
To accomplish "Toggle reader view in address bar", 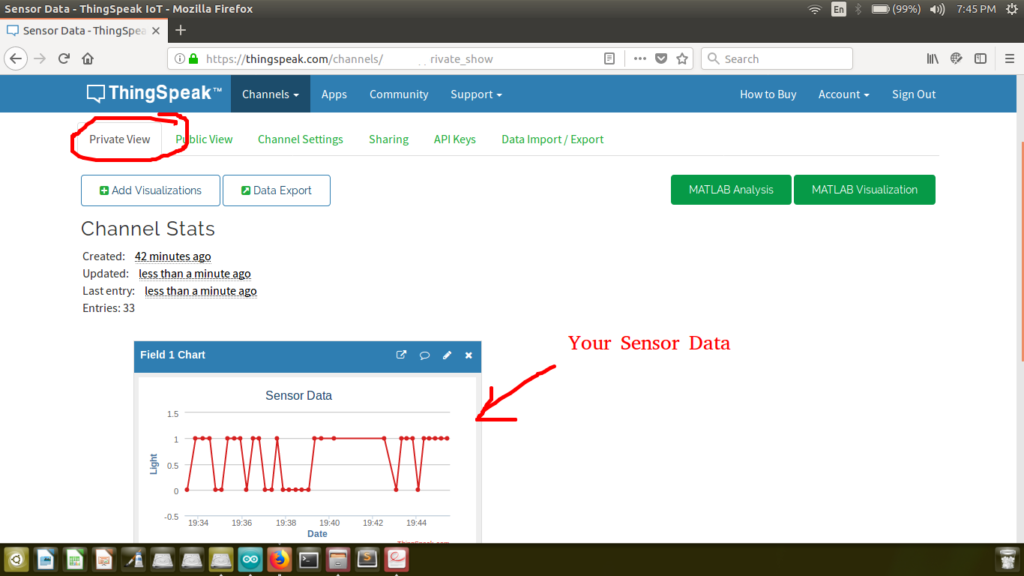I will click(609, 59).
